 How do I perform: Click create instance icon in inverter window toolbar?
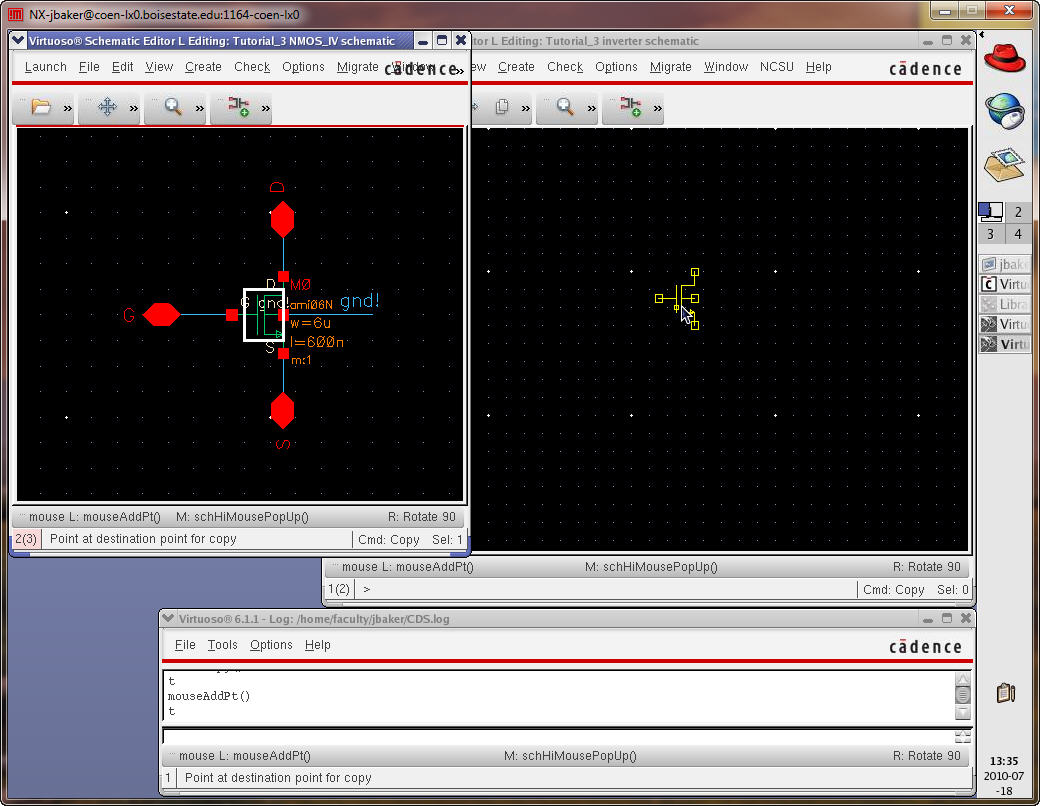631,107
